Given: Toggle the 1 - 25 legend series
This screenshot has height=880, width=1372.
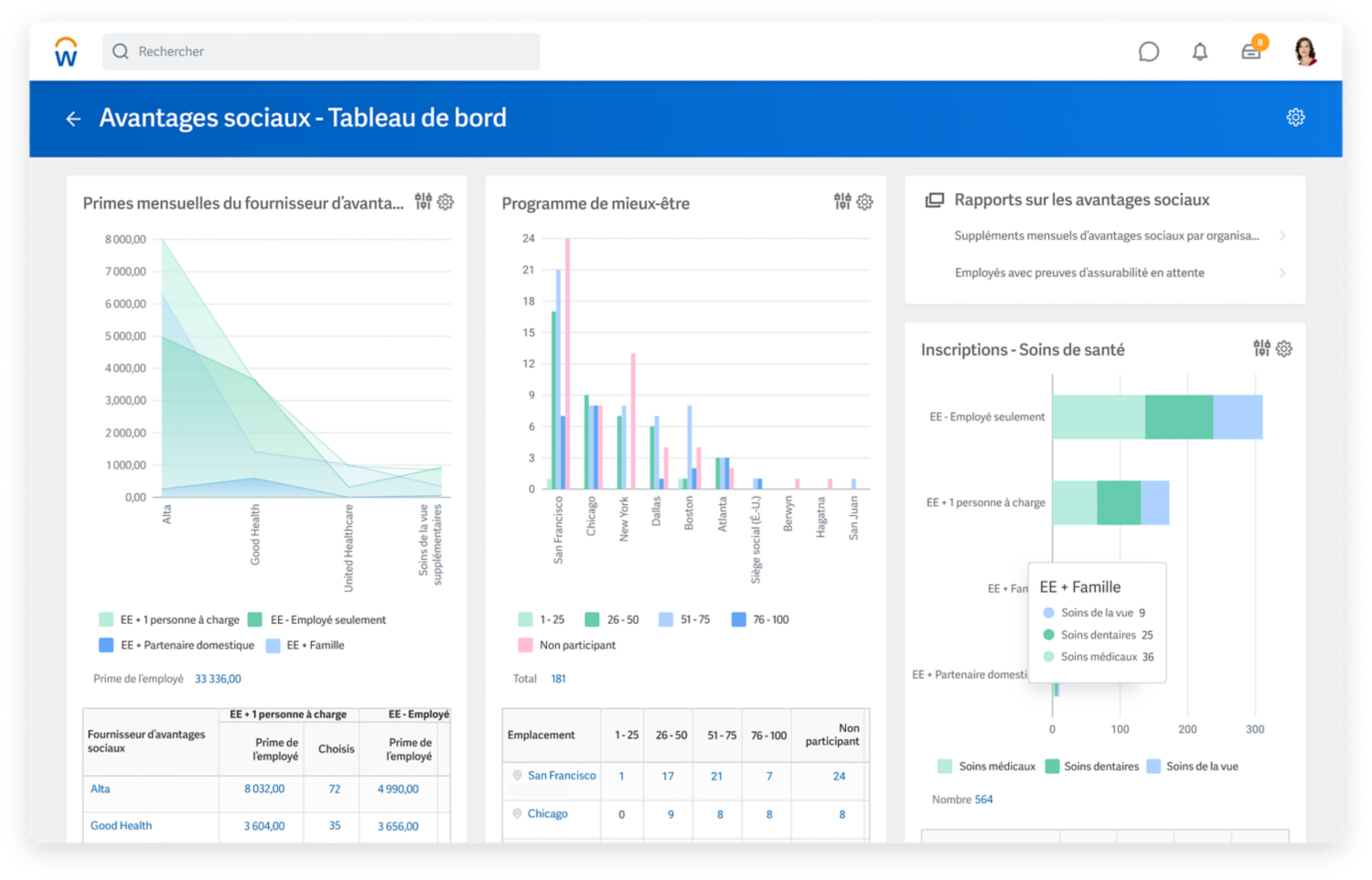Looking at the screenshot, I should tap(541, 619).
